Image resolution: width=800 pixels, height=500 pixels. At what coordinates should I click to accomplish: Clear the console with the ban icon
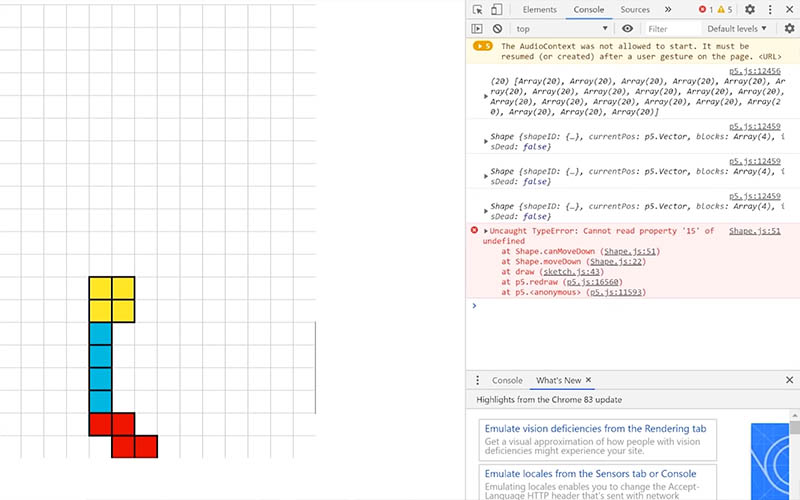pyautogui.click(x=497, y=29)
